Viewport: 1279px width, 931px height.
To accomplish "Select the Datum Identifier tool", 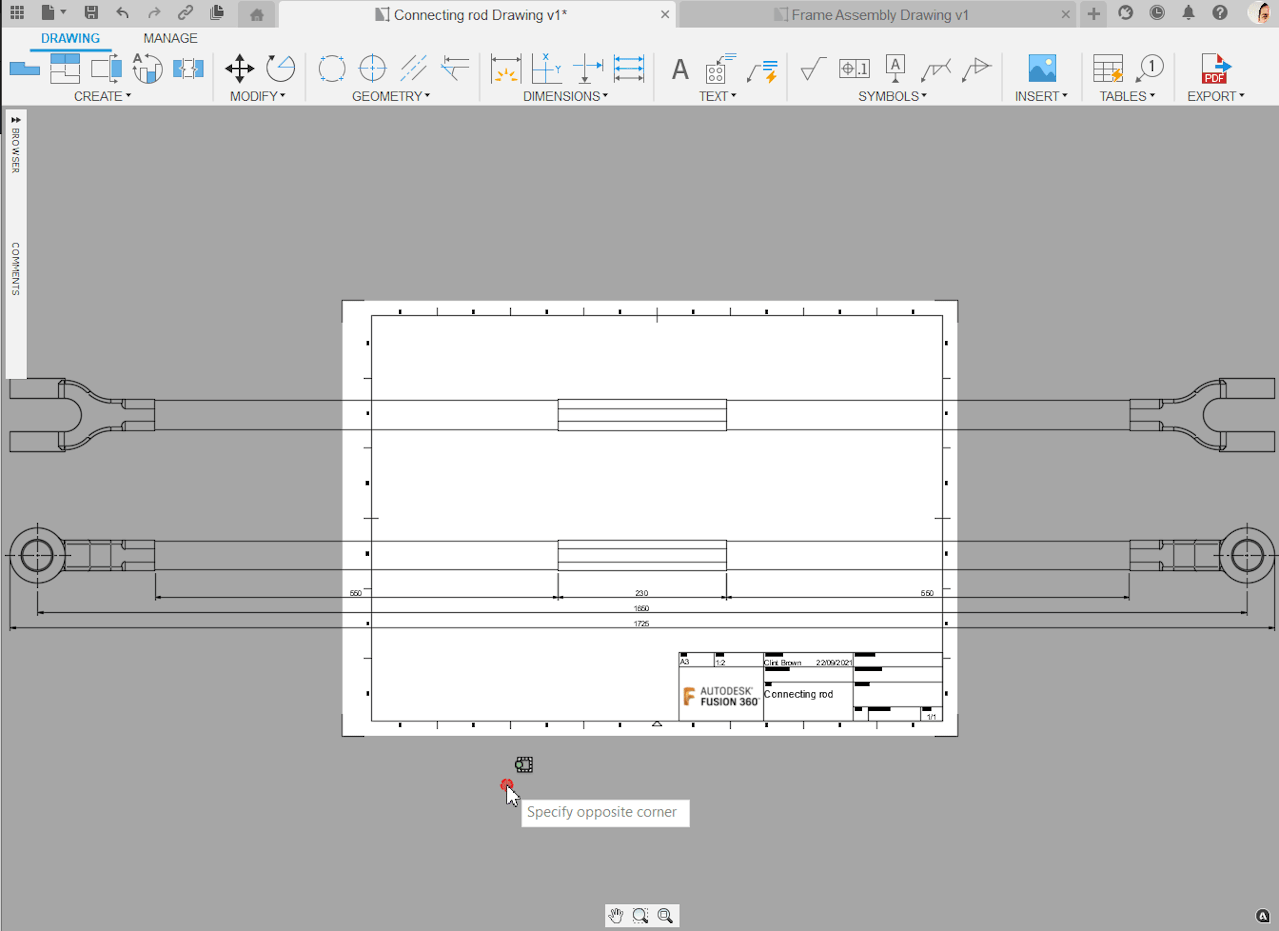I will [896, 69].
